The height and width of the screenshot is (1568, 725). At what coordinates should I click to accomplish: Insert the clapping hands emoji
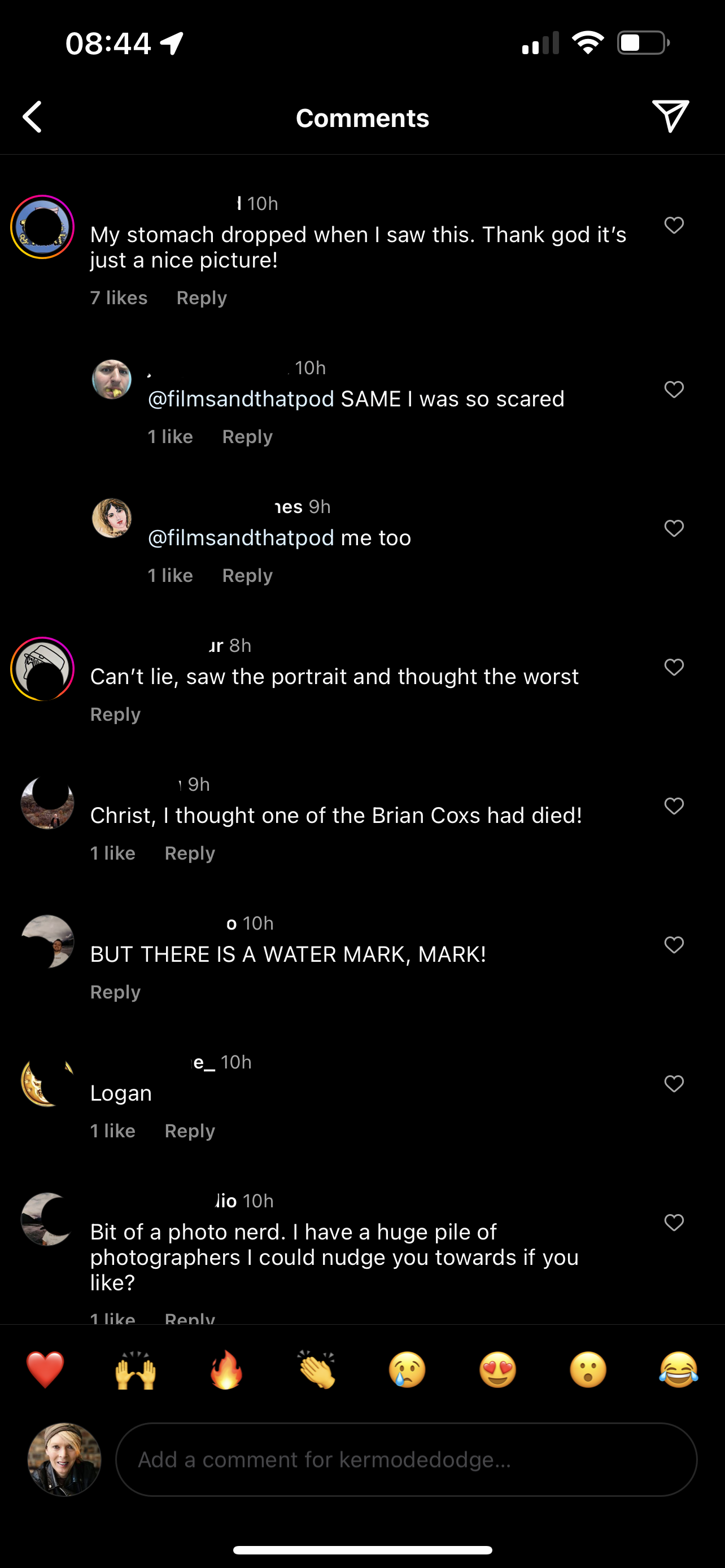317,1369
